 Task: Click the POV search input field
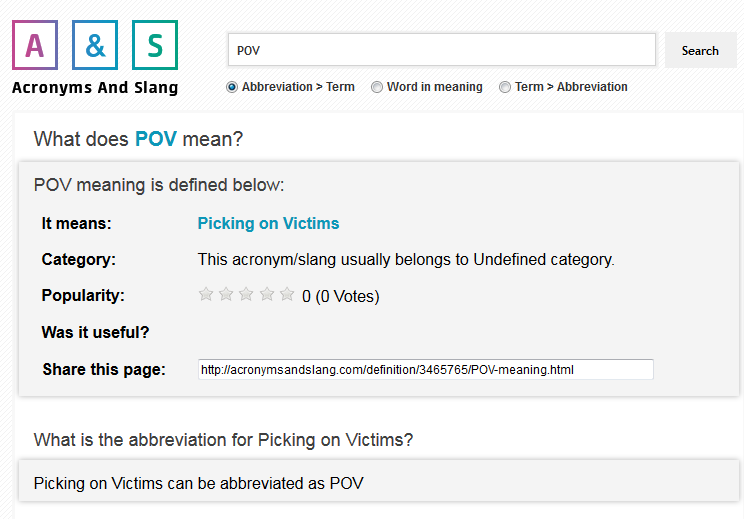pos(442,50)
